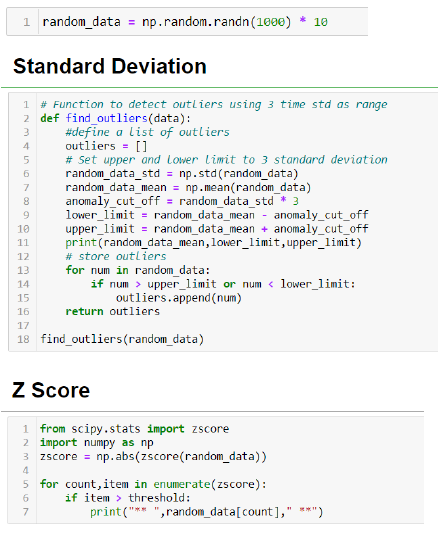Click the 'if item > threshold:' line
443x542 pixels.
[x=128, y=498]
